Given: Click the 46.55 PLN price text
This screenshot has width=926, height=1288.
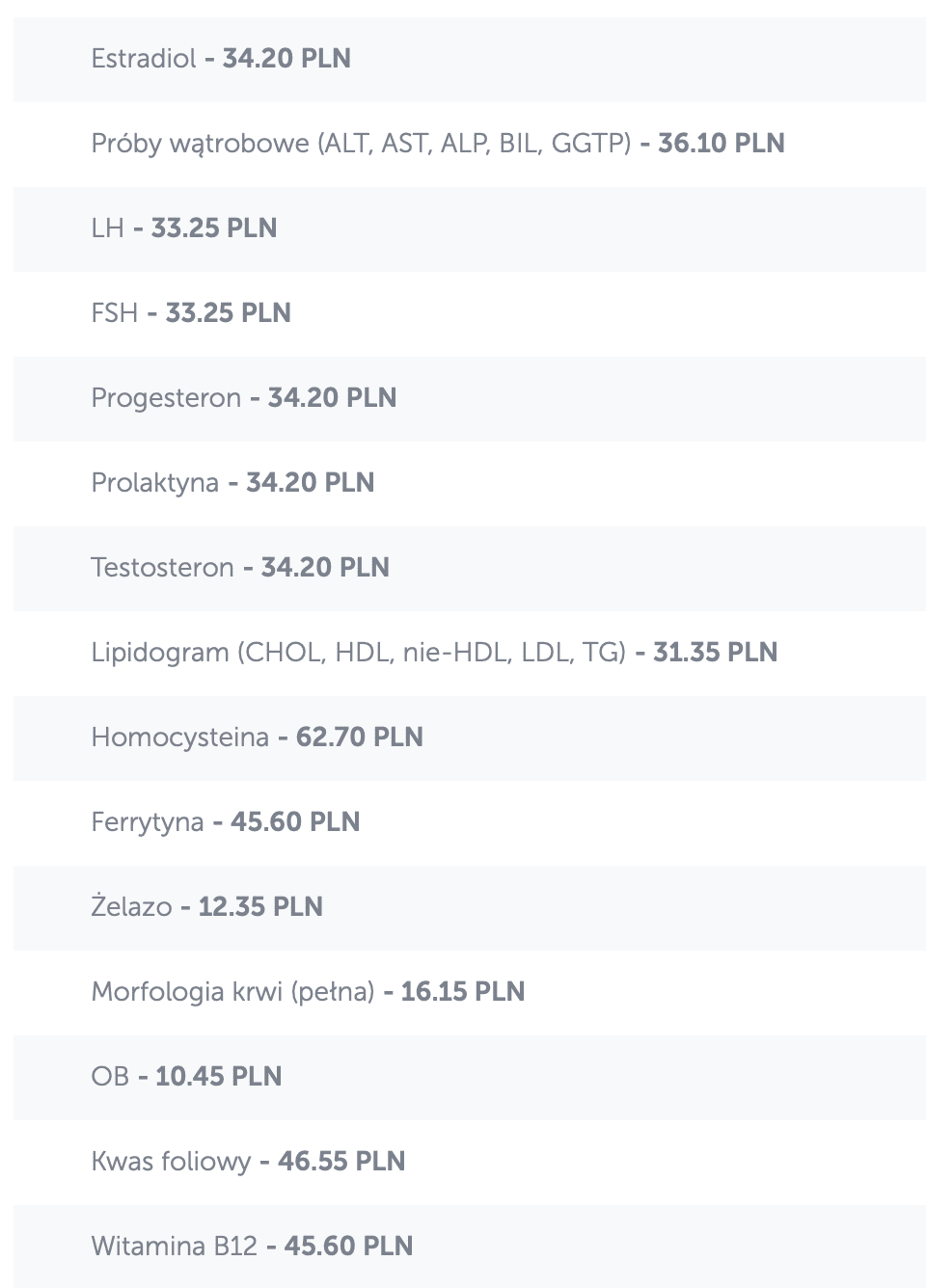Looking at the screenshot, I should tap(341, 1162).
